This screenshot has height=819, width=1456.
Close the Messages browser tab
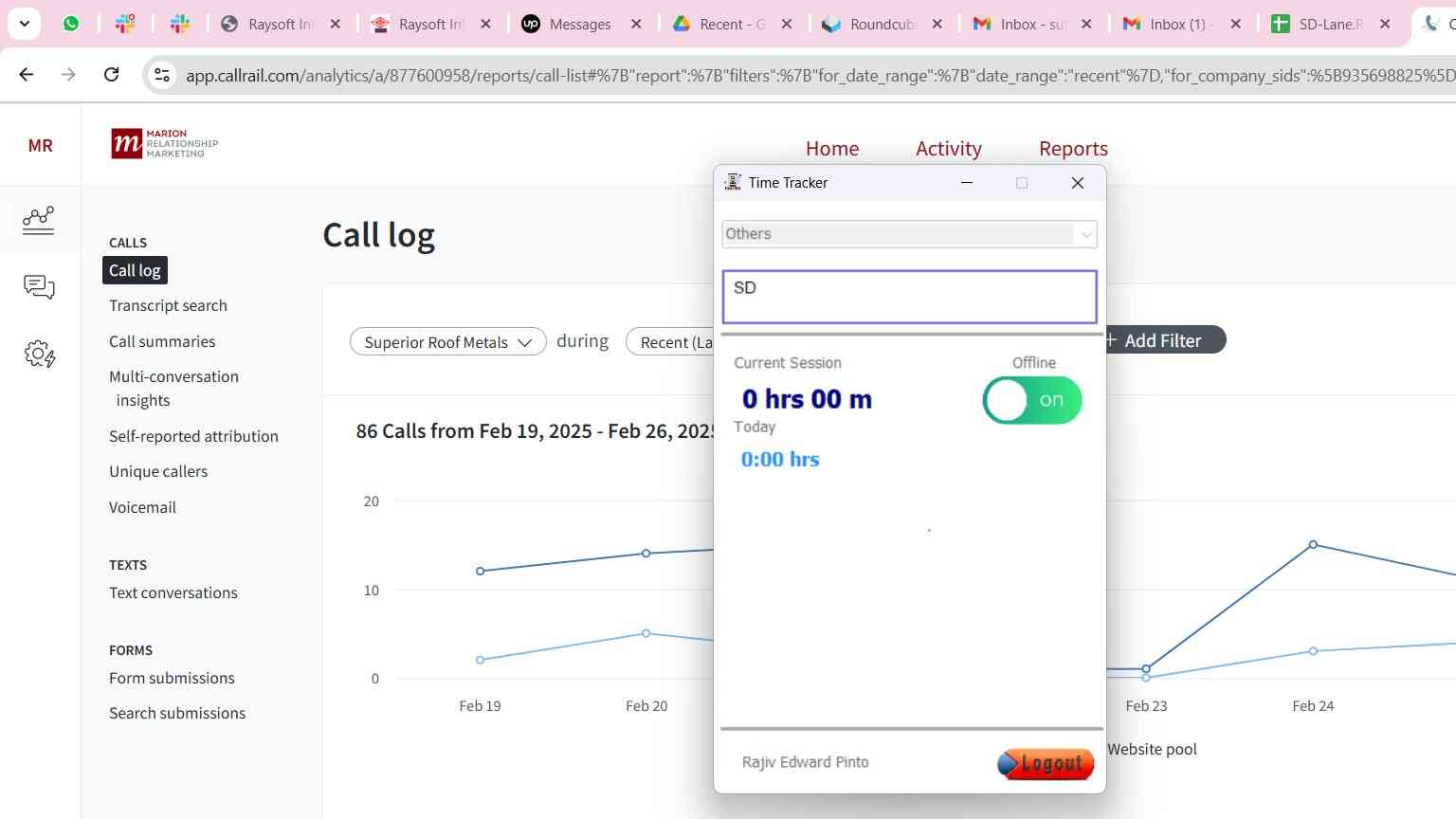coord(636,24)
